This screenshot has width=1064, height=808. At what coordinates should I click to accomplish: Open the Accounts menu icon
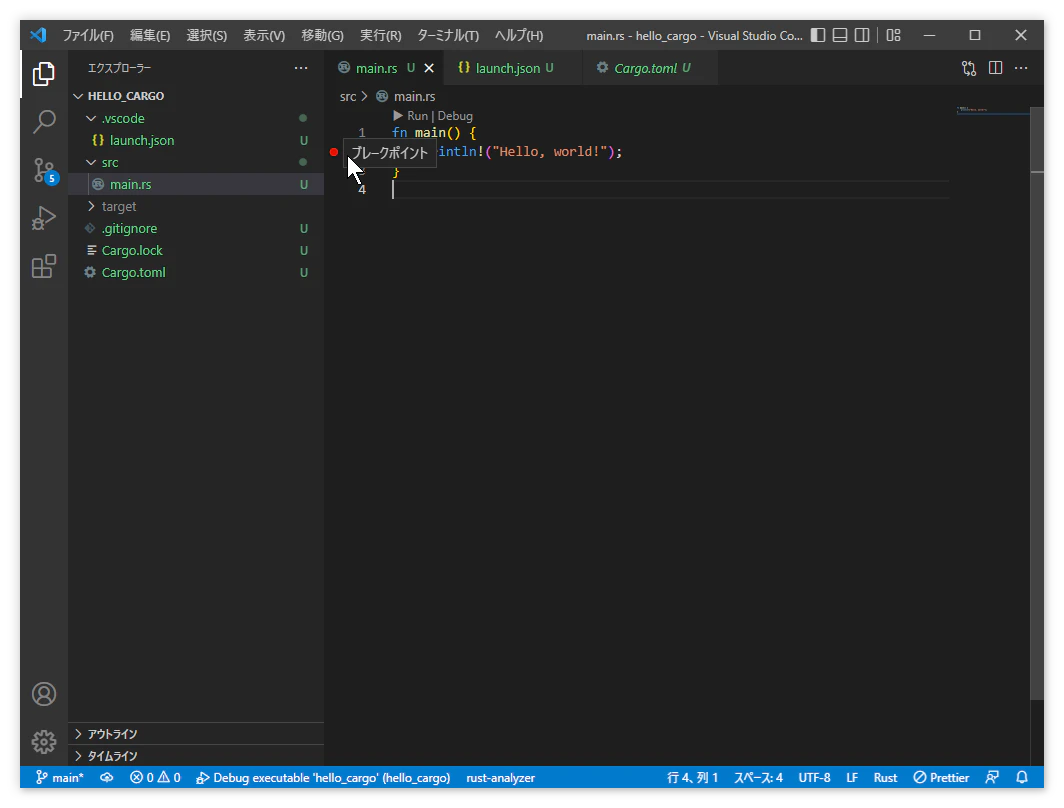(x=43, y=694)
